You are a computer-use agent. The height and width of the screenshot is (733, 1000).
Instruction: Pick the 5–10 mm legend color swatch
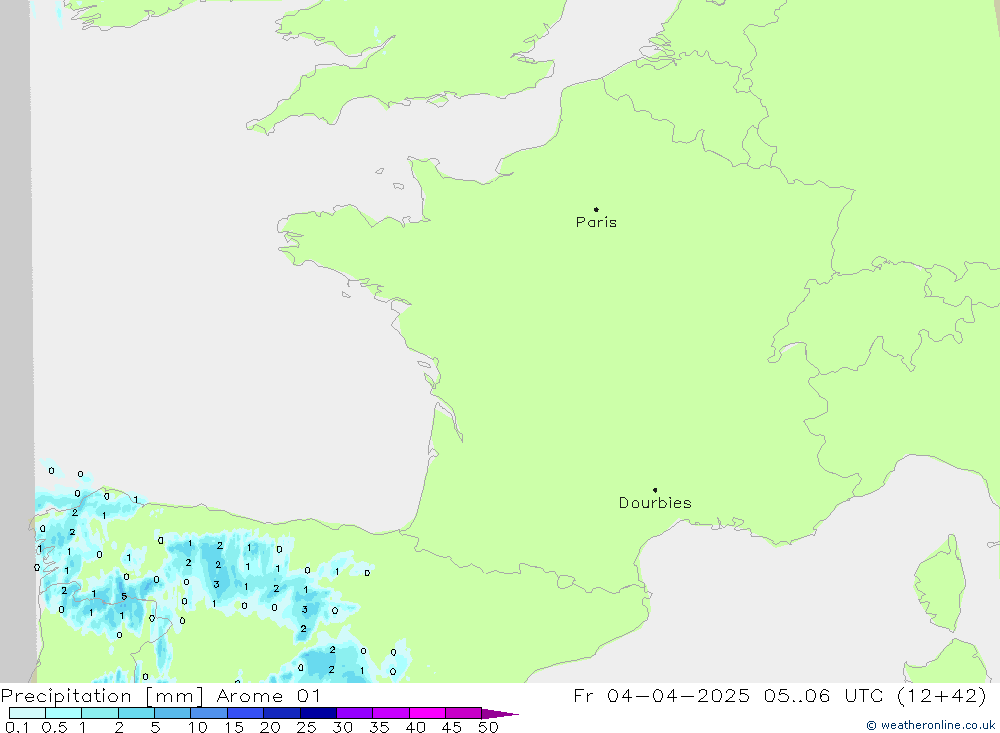pos(173,713)
